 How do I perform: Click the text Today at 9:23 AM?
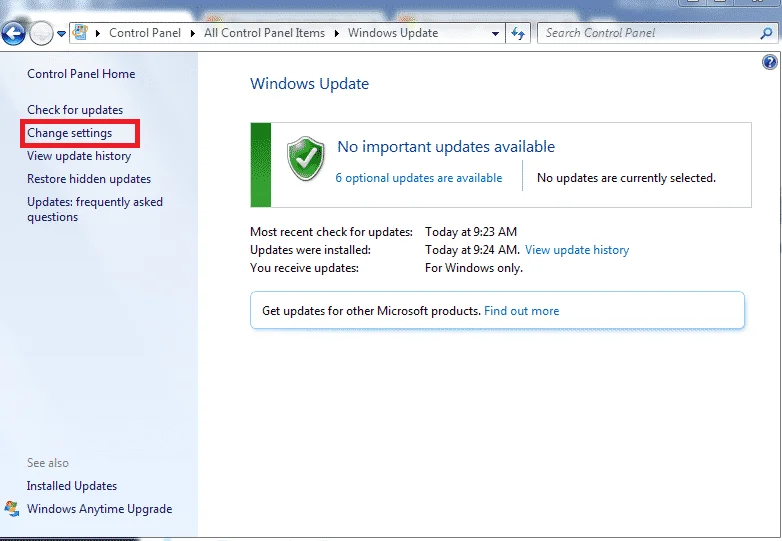[x=471, y=232]
